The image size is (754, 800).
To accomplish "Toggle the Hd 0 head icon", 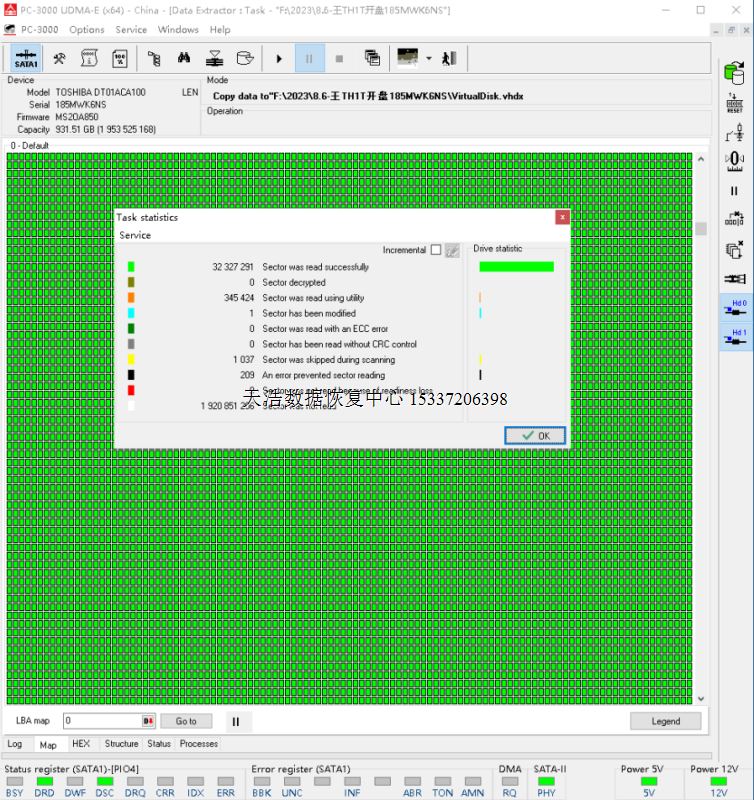I will coord(735,309).
